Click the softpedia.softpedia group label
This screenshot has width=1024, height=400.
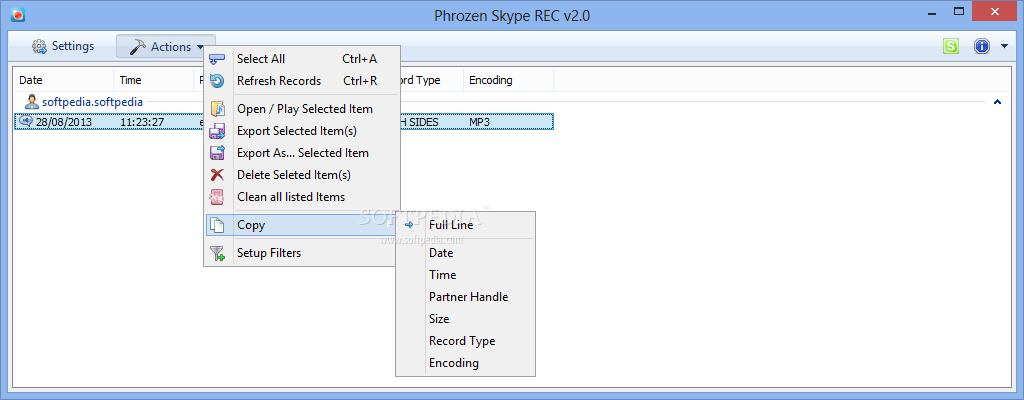(93, 102)
